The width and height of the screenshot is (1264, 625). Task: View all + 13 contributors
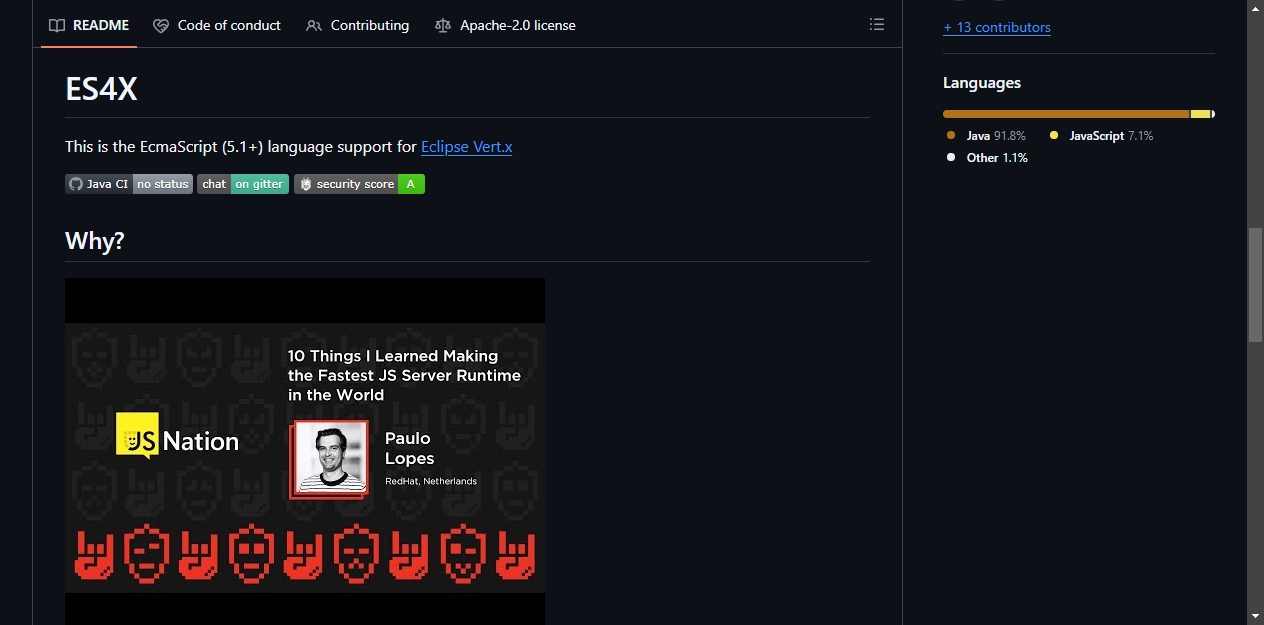(x=997, y=27)
